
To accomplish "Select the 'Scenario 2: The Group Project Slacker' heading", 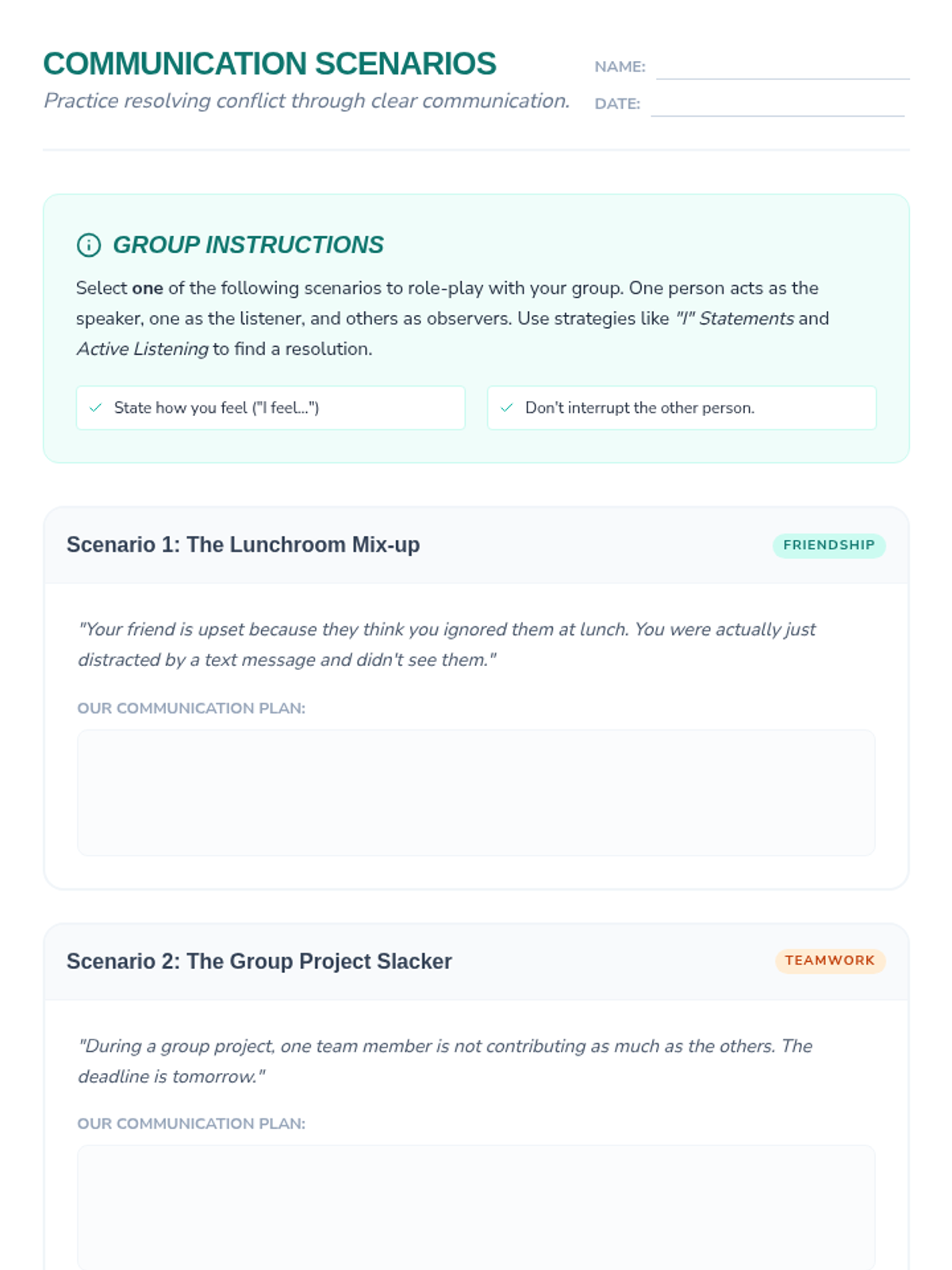I will (259, 961).
